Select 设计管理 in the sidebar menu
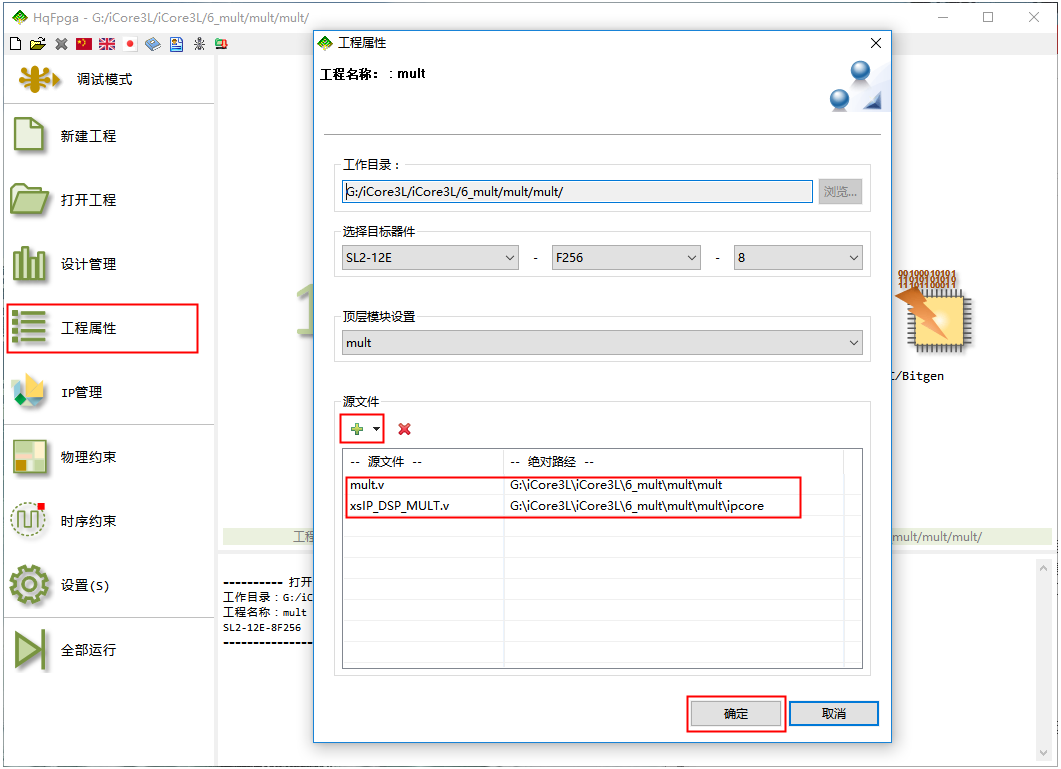This screenshot has height=769, width=1061. (x=88, y=265)
